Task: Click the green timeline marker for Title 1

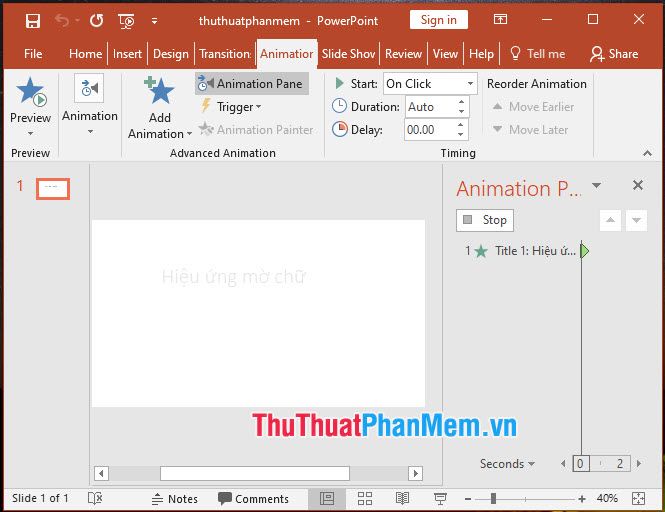Action: point(585,251)
